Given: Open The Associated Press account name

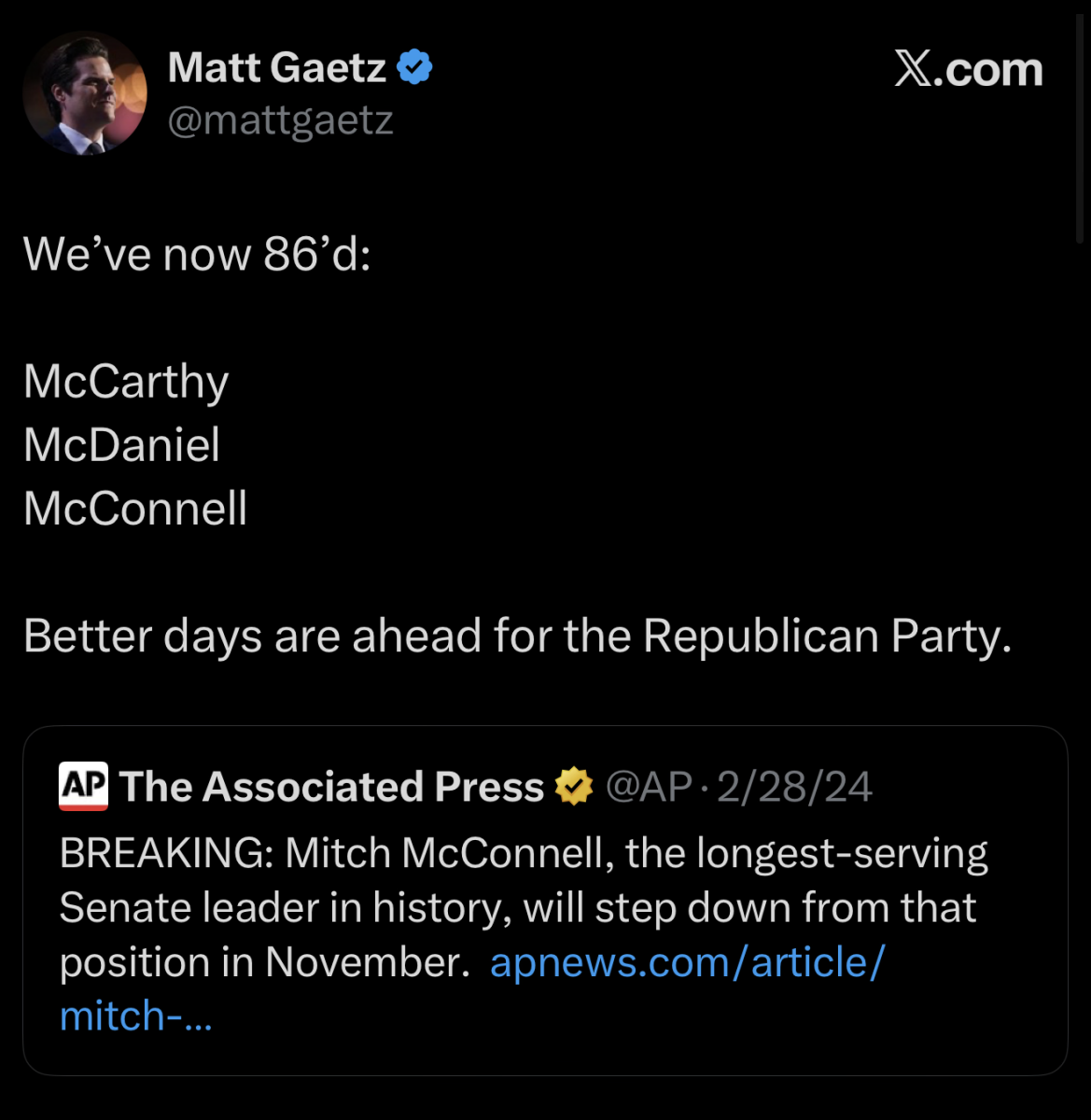Looking at the screenshot, I should click(x=331, y=787).
